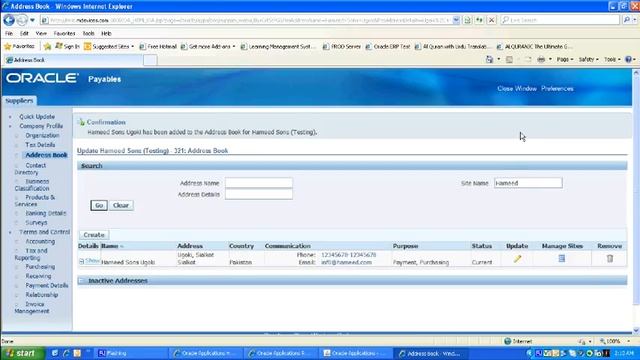Click the browser Forward arrow button
The image size is (640, 360).
pyautogui.click(x=22, y=20)
